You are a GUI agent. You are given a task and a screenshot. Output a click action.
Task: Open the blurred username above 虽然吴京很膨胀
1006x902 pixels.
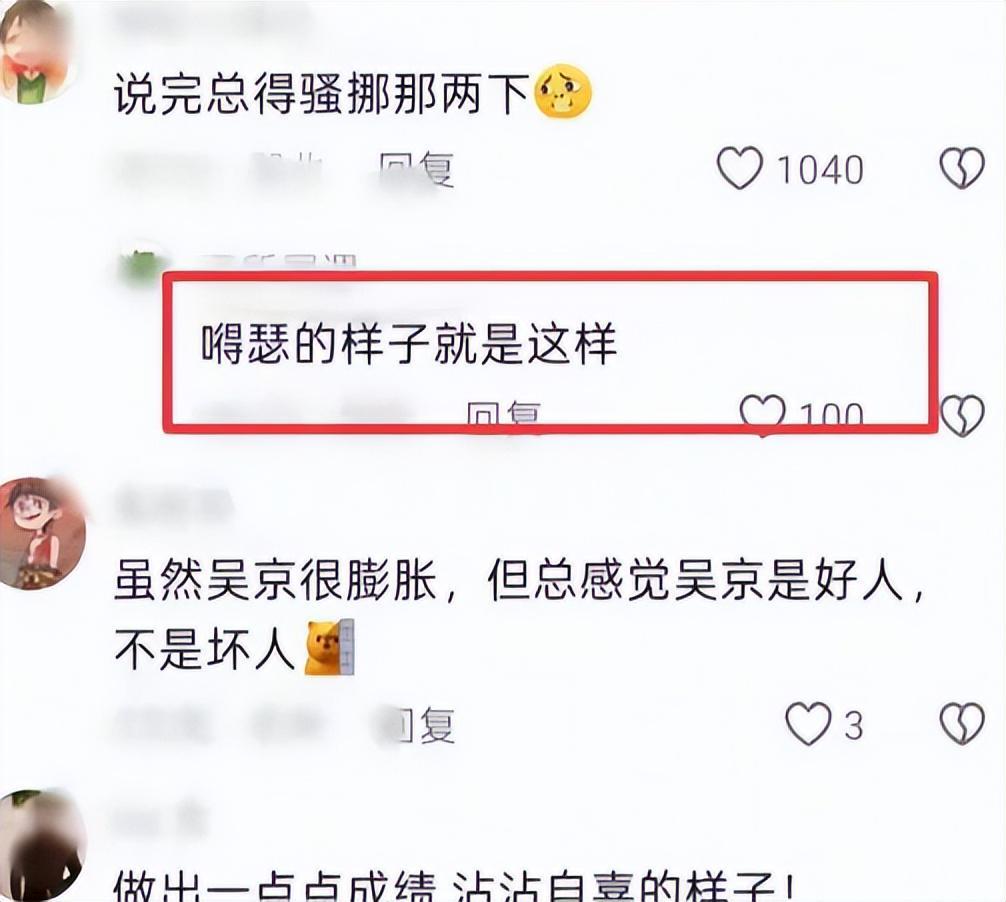(x=175, y=506)
